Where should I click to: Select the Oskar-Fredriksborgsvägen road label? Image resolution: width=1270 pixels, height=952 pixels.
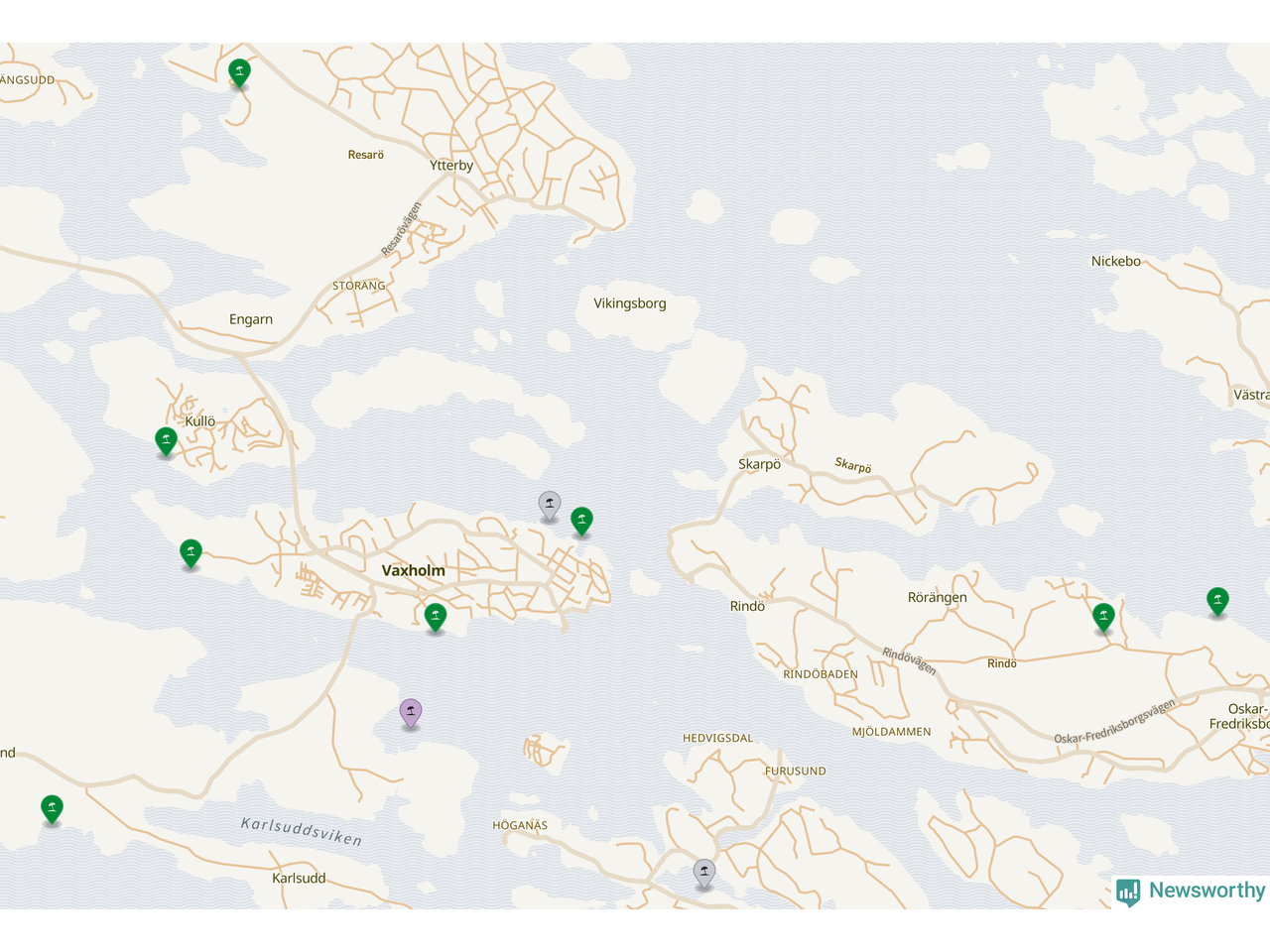point(1115,721)
